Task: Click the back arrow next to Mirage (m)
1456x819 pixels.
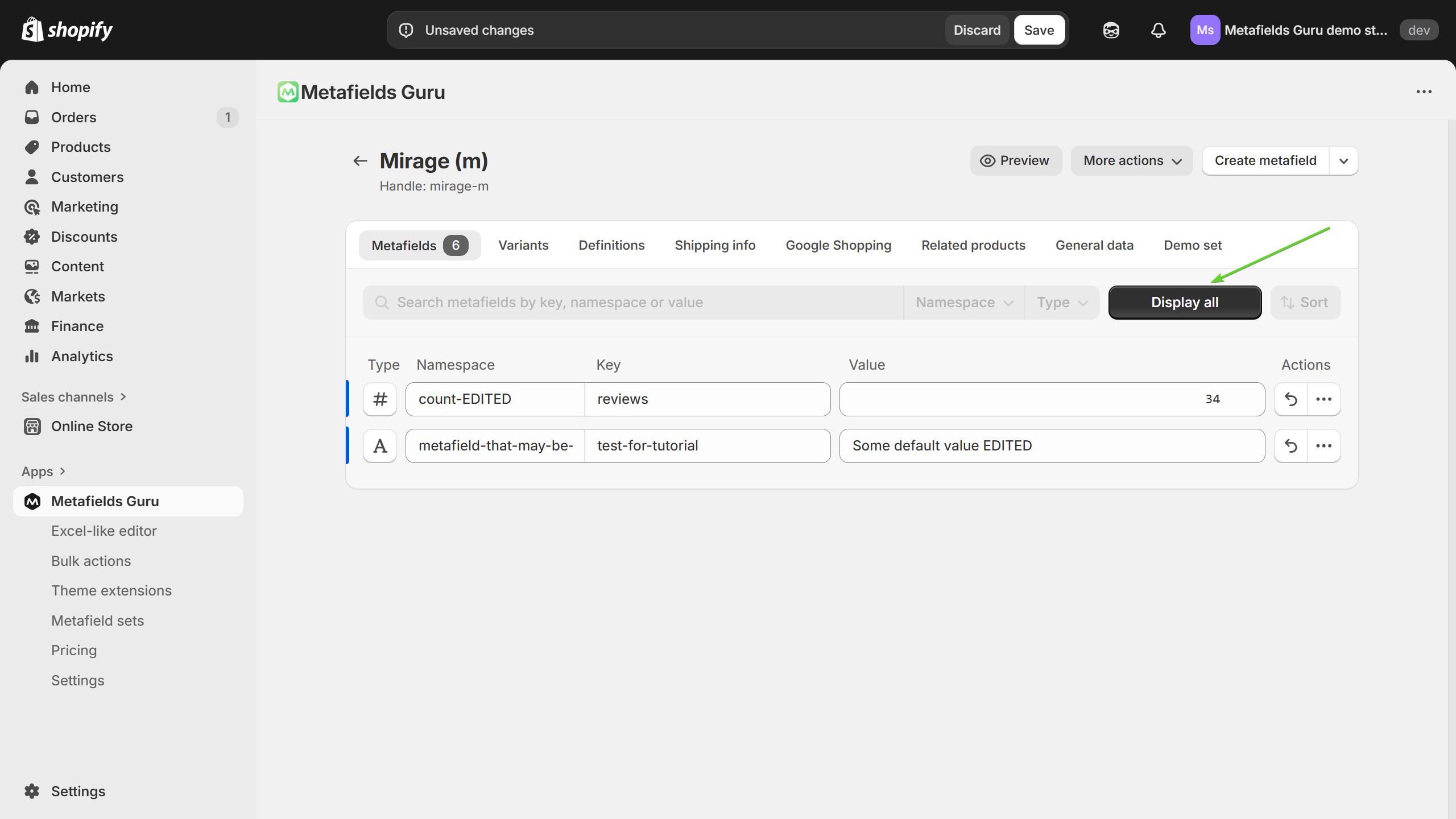Action: pyautogui.click(x=360, y=161)
